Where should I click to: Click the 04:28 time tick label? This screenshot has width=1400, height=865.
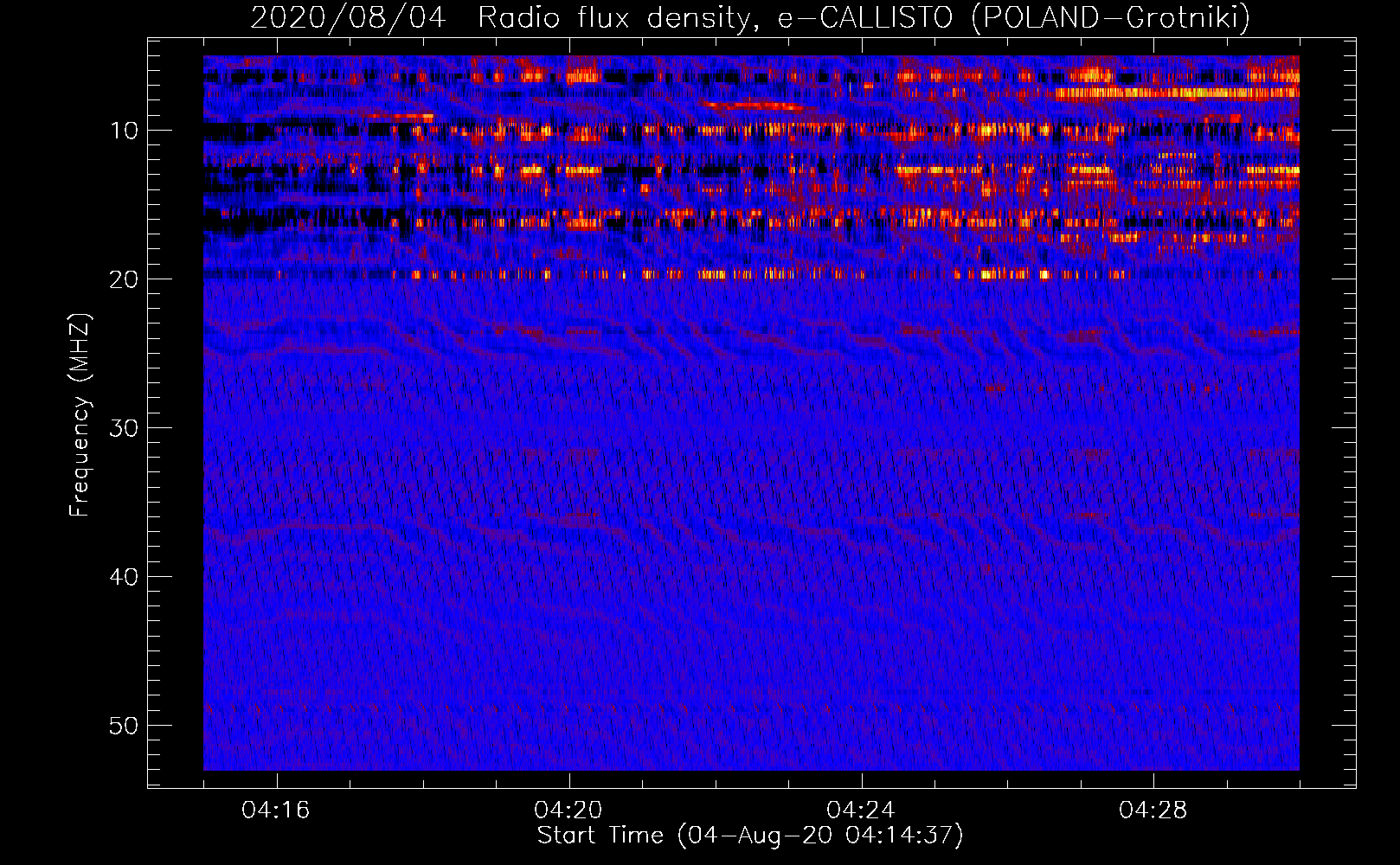(1153, 811)
